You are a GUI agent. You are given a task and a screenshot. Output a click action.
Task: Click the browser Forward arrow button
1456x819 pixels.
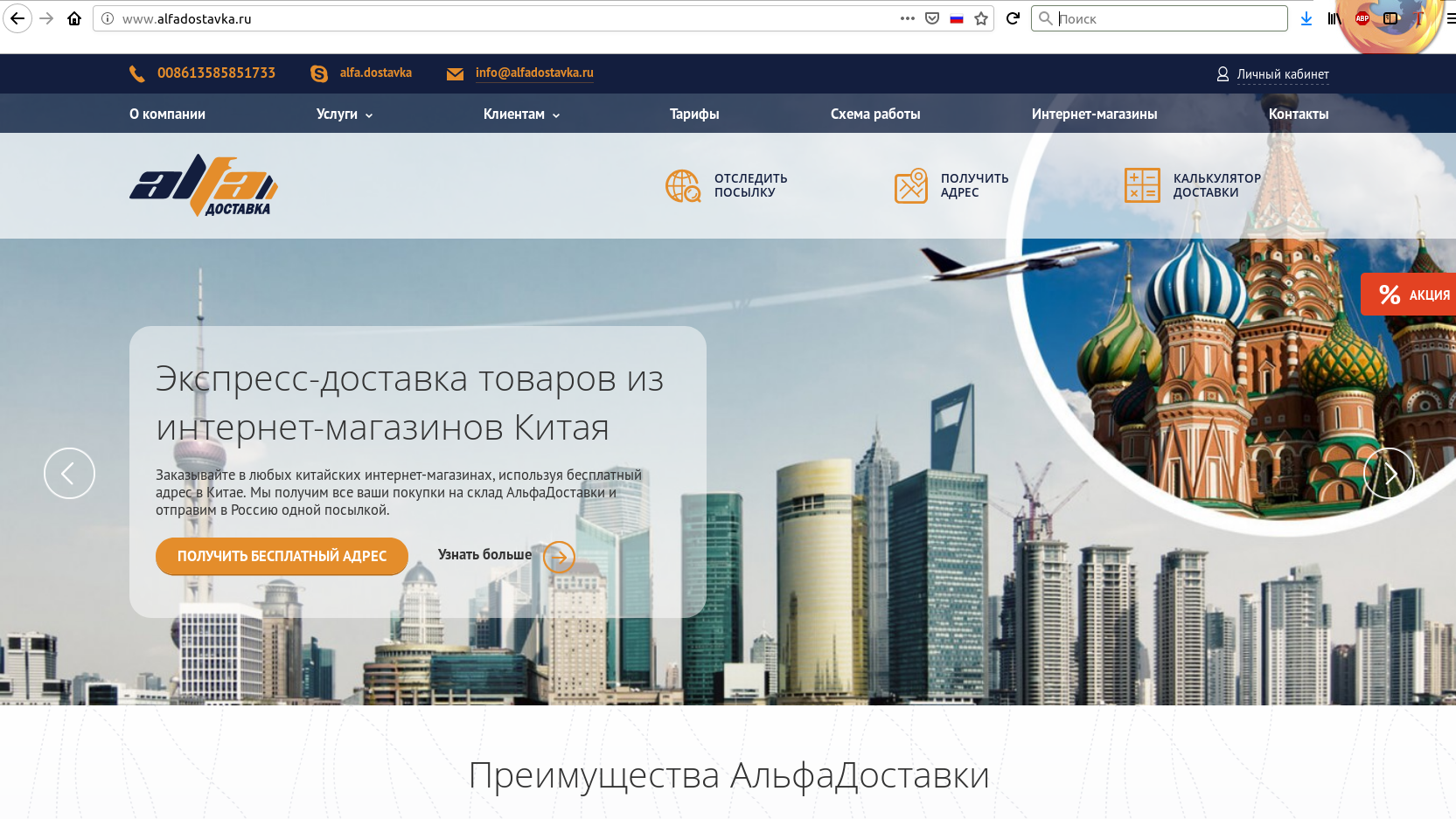[x=47, y=18]
